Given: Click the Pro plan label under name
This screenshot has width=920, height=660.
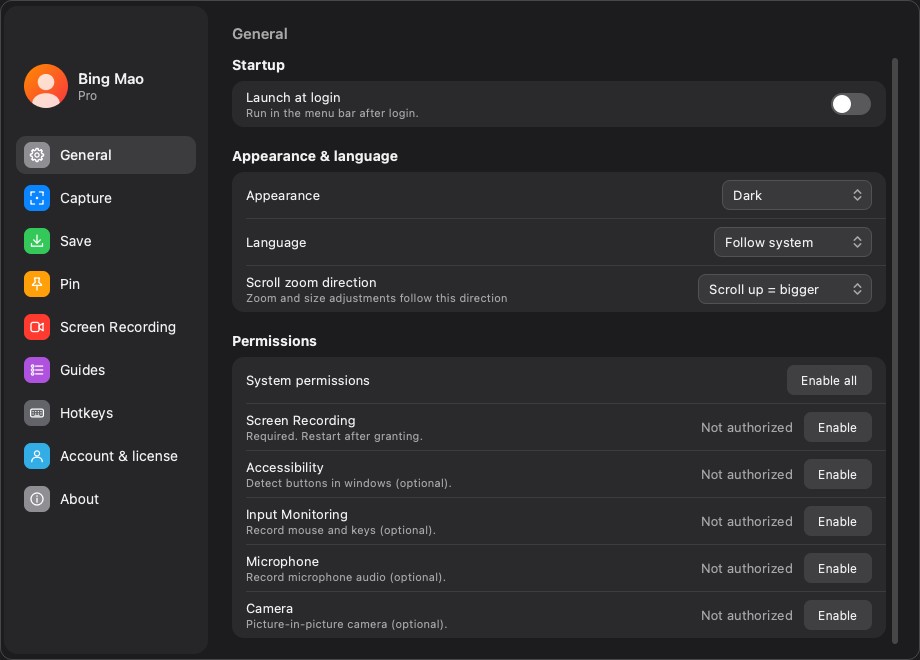Looking at the screenshot, I should coord(87,96).
